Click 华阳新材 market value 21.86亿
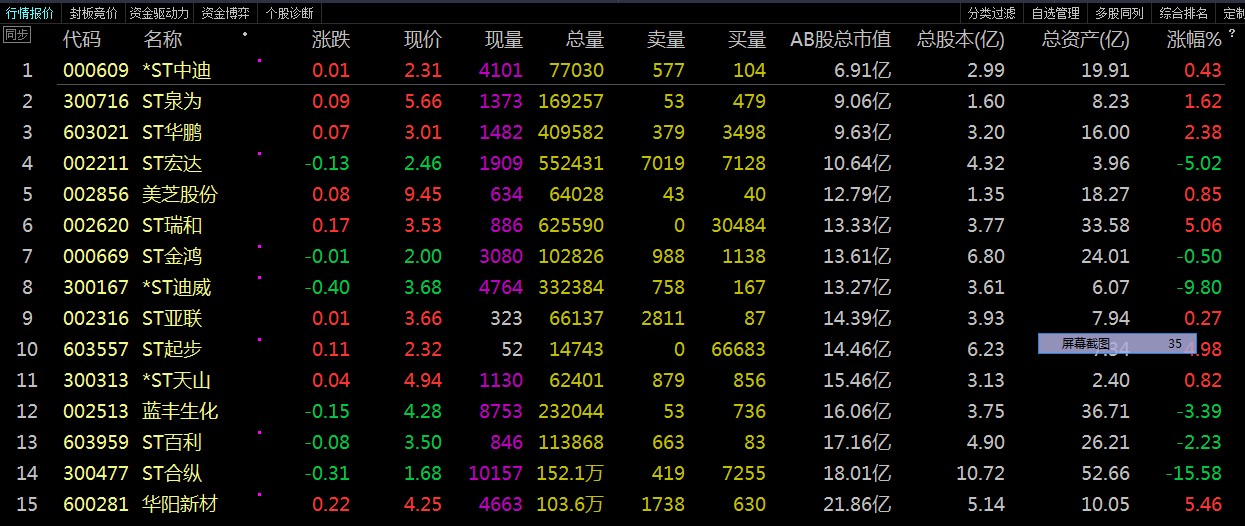 point(857,505)
